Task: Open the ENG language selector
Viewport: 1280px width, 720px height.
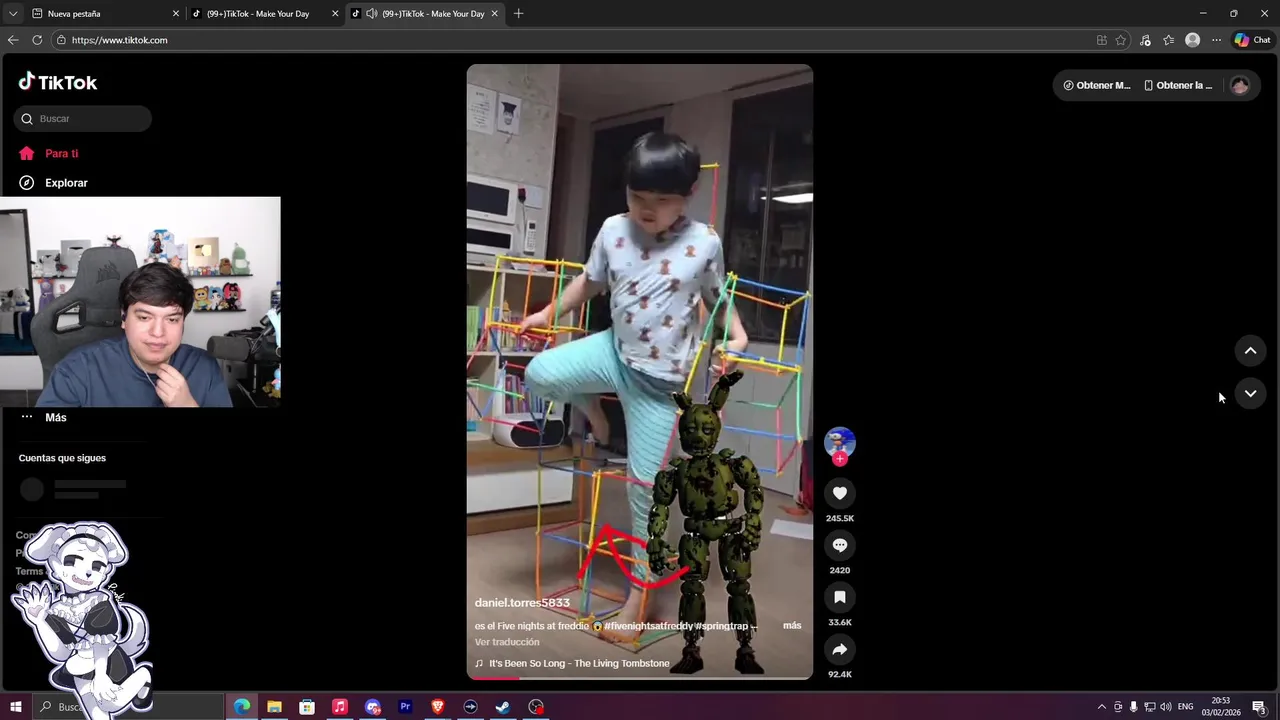Action: (x=1185, y=707)
